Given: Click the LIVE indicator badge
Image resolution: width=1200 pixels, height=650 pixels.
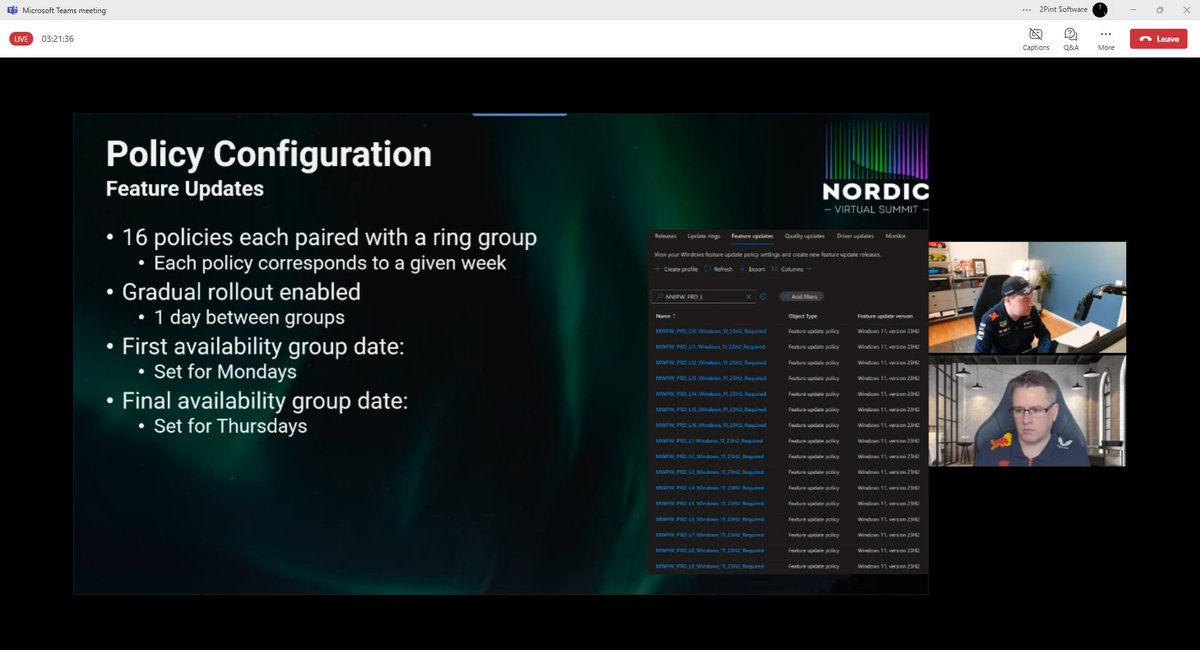Looking at the screenshot, I should [20, 38].
